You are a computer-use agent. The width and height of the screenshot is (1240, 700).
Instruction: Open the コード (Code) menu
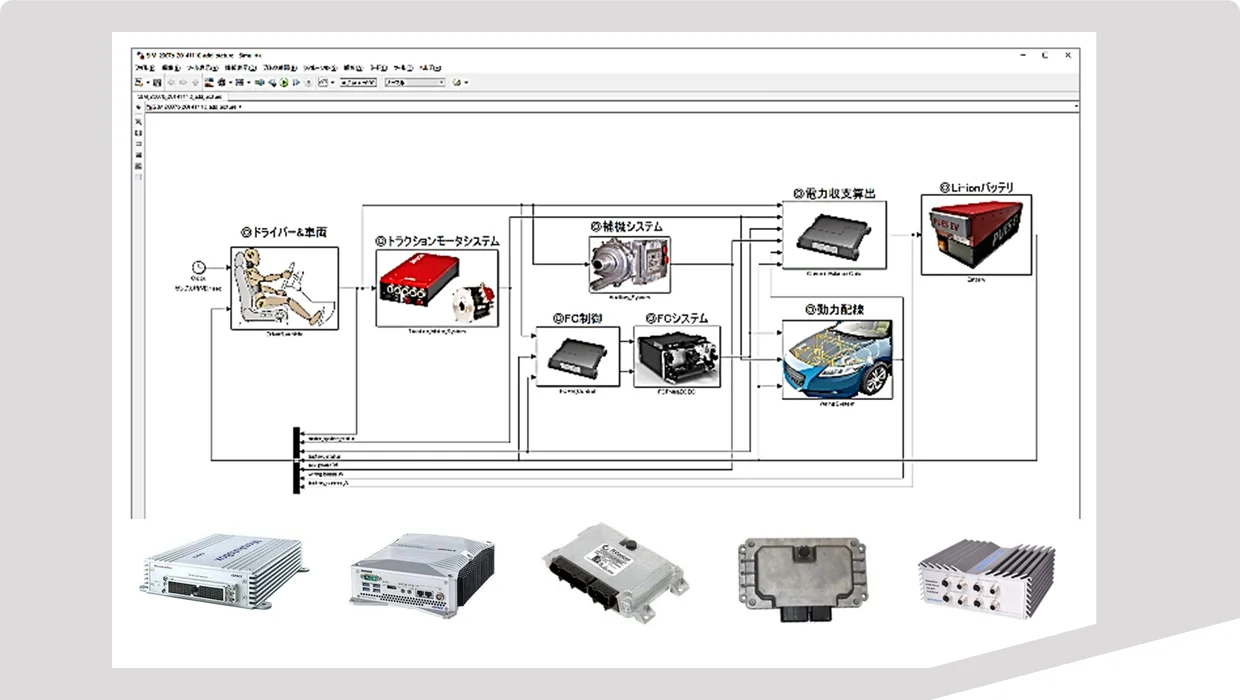click(379, 68)
